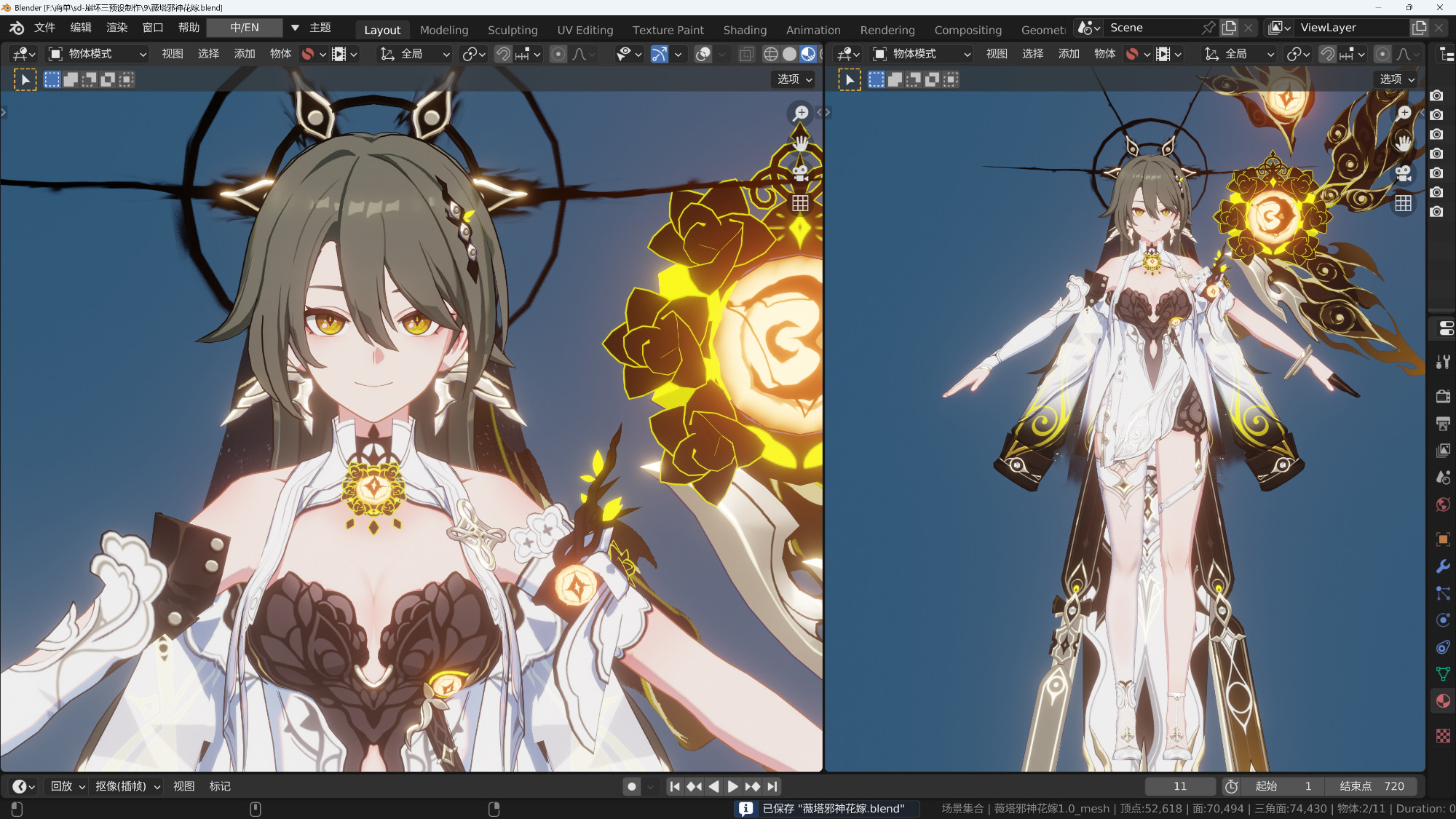Screen dimensions: 1456x819
Task: Enable wireframe shading in left viewport
Action: [x=770, y=54]
